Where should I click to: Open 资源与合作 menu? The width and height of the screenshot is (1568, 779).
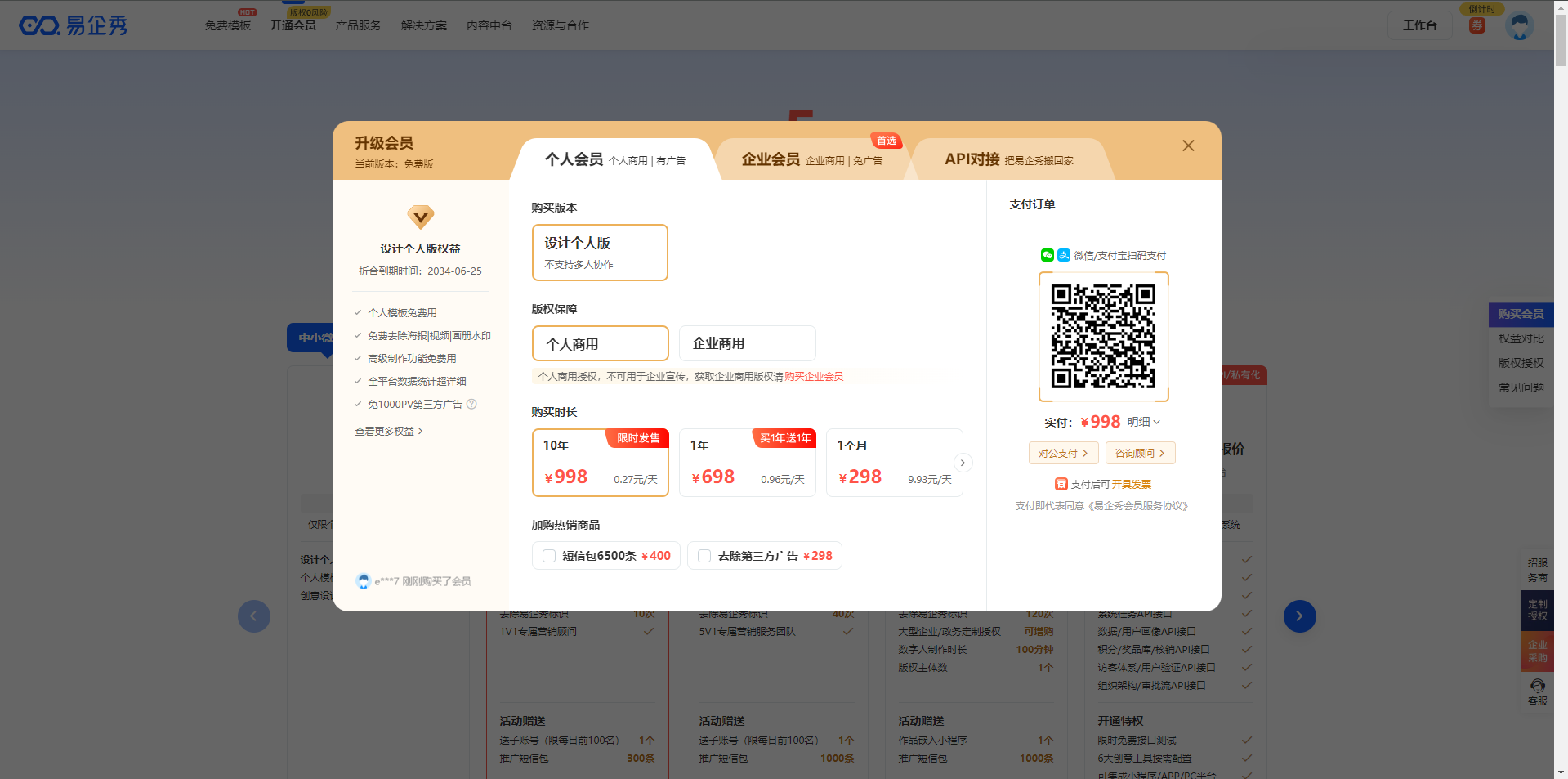pyautogui.click(x=561, y=25)
